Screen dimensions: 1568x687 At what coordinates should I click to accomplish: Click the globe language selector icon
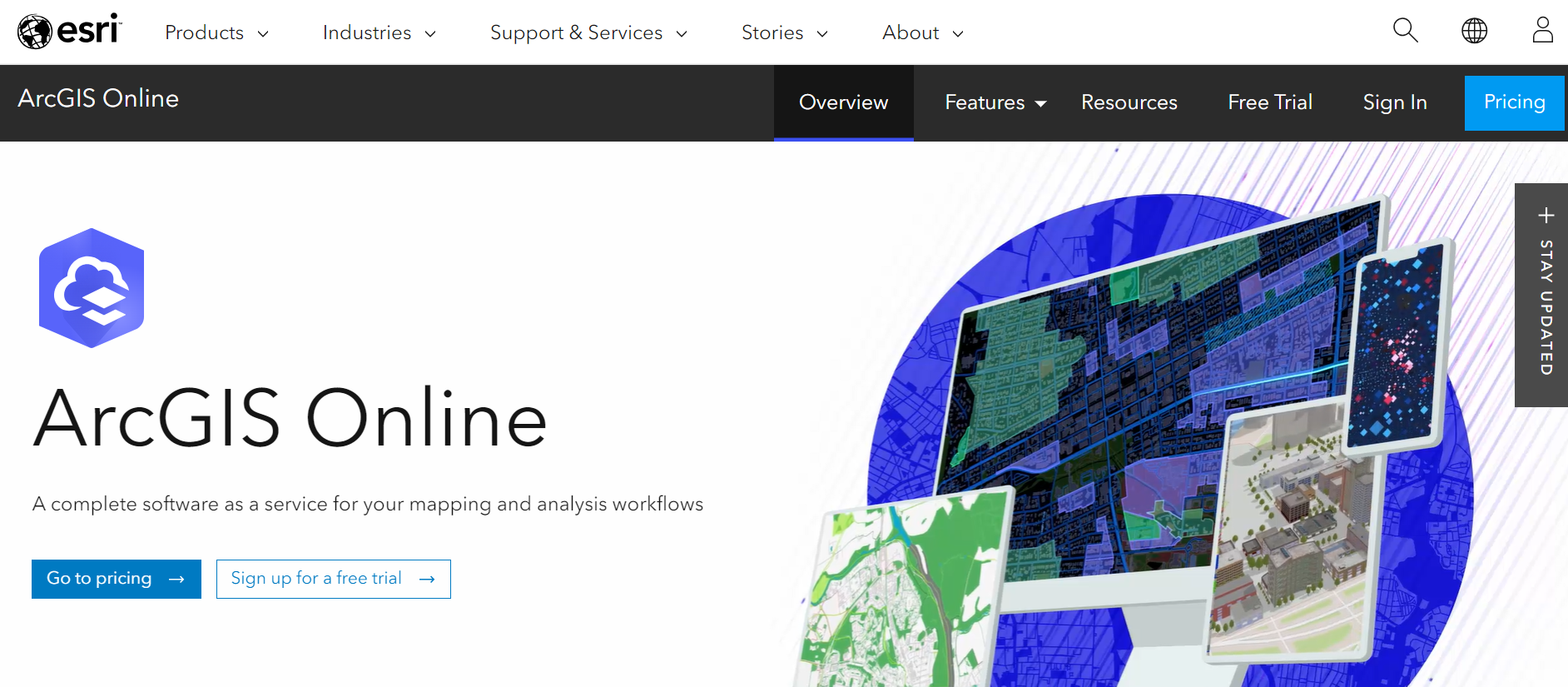pyautogui.click(x=1474, y=31)
